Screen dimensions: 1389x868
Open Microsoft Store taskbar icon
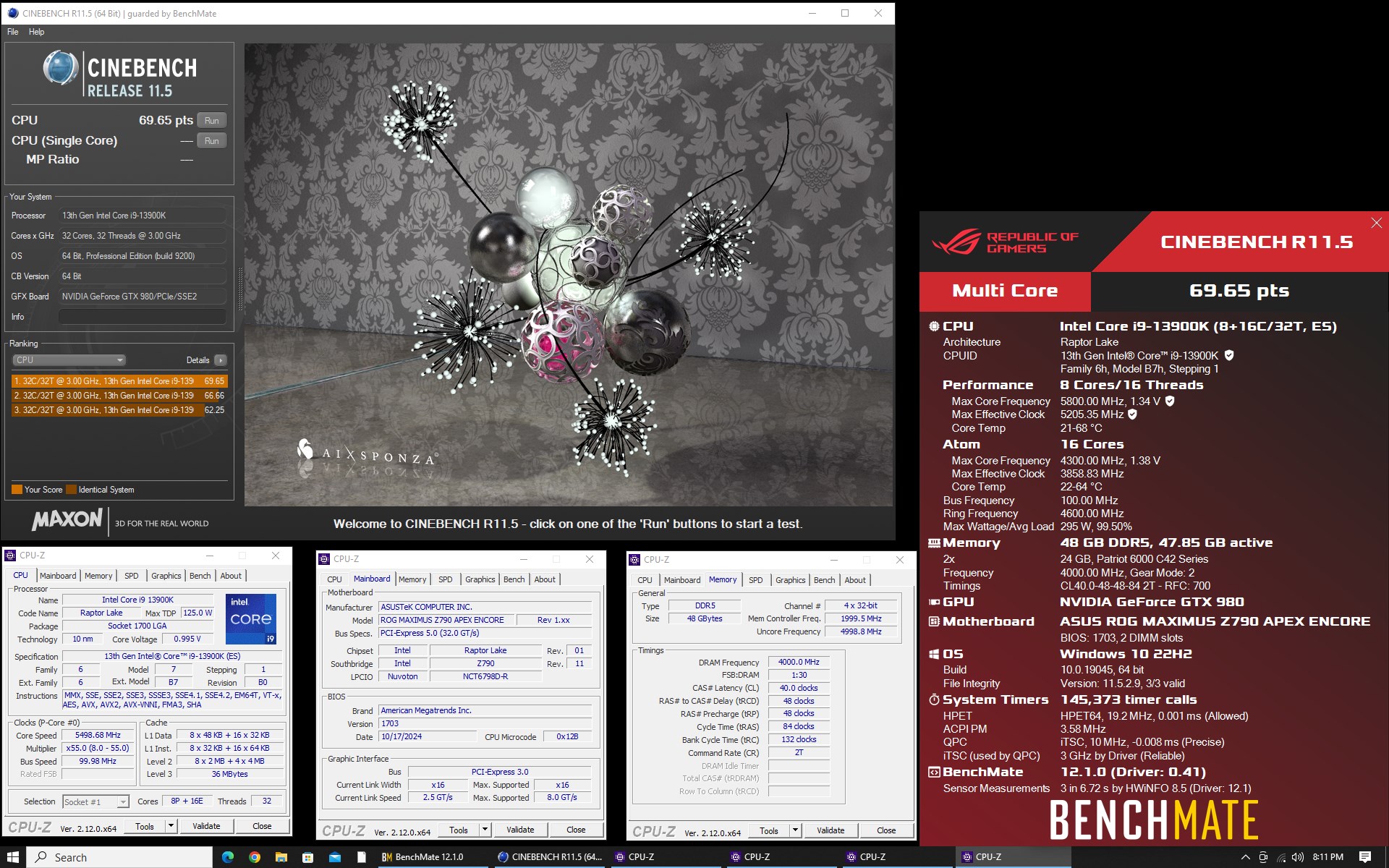[308, 857]
